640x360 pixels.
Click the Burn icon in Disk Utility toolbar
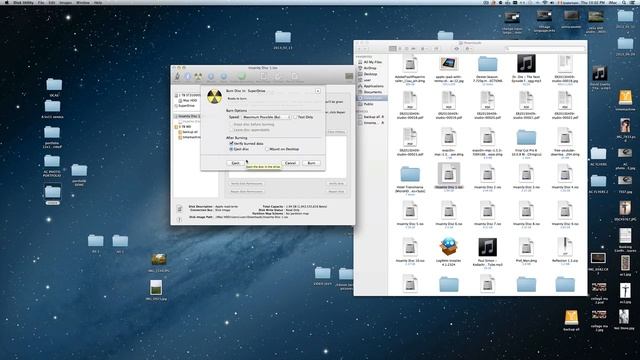[198, 76]
